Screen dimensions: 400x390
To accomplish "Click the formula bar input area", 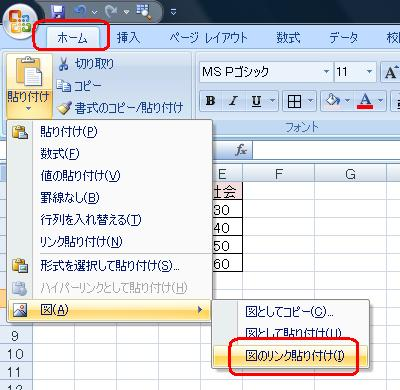I will click(x=326, y=150).
